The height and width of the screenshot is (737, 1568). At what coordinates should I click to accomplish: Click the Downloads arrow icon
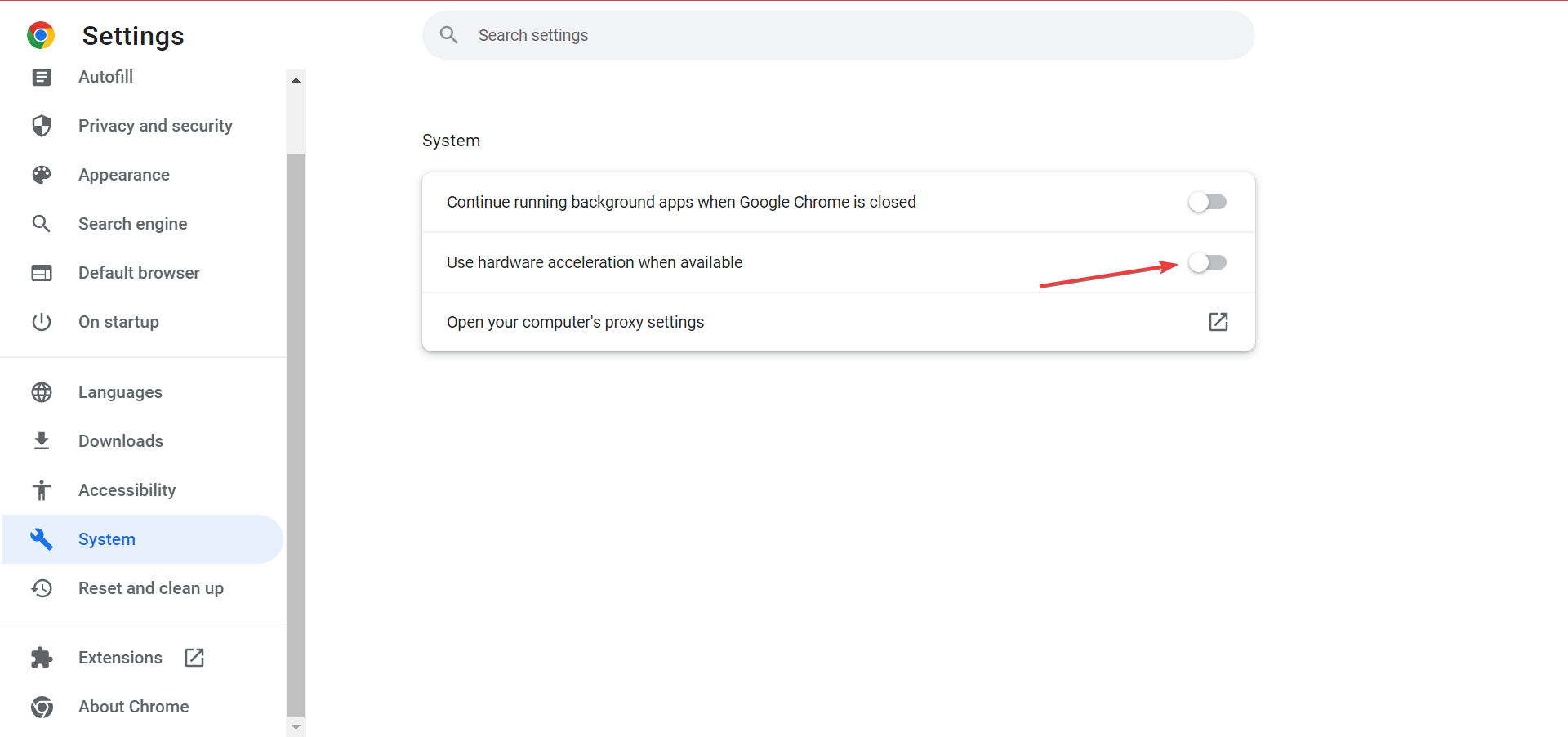pyautogui.click(x=42, y=440)
